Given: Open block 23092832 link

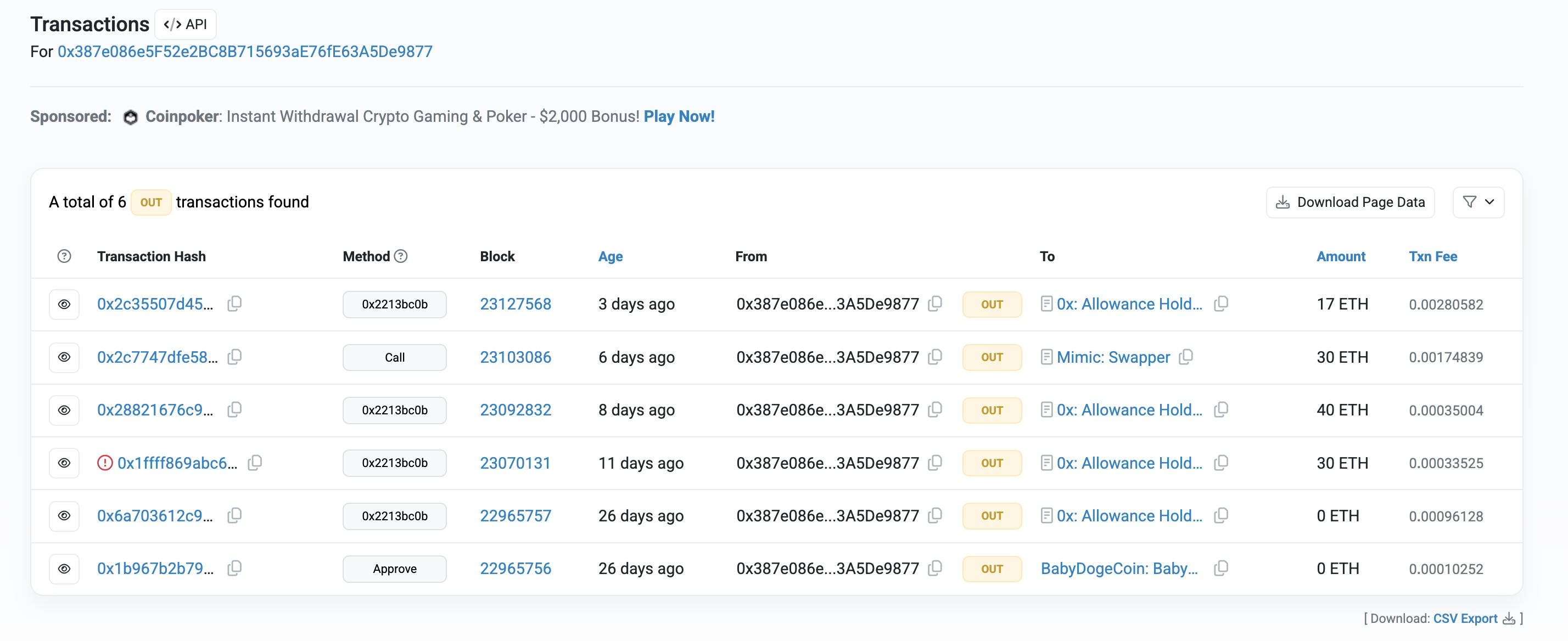Looking at the screenshot, I should 515,409.
